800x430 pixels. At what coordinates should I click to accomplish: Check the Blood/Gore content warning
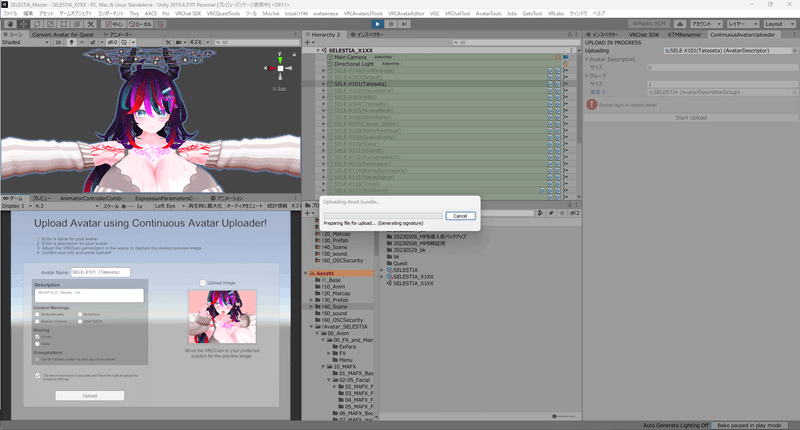80,314
